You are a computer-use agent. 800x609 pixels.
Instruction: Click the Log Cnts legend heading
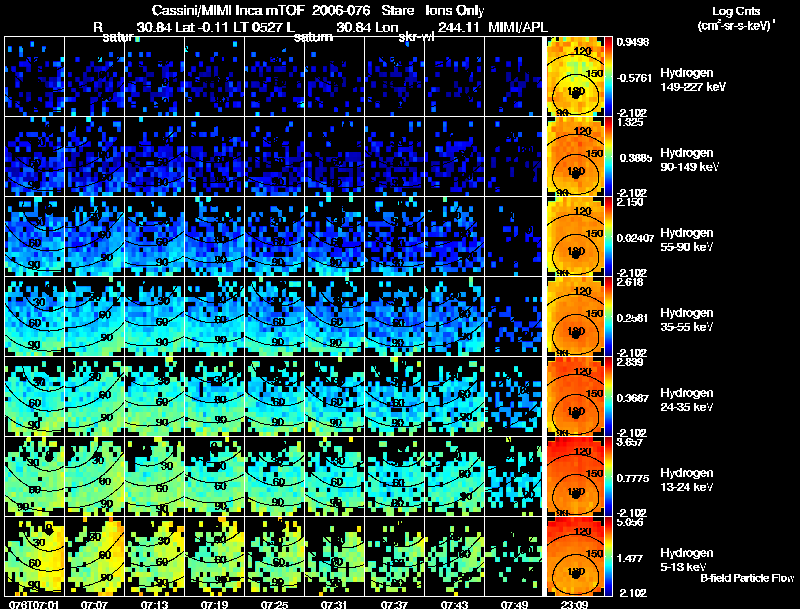click(736, 11)
